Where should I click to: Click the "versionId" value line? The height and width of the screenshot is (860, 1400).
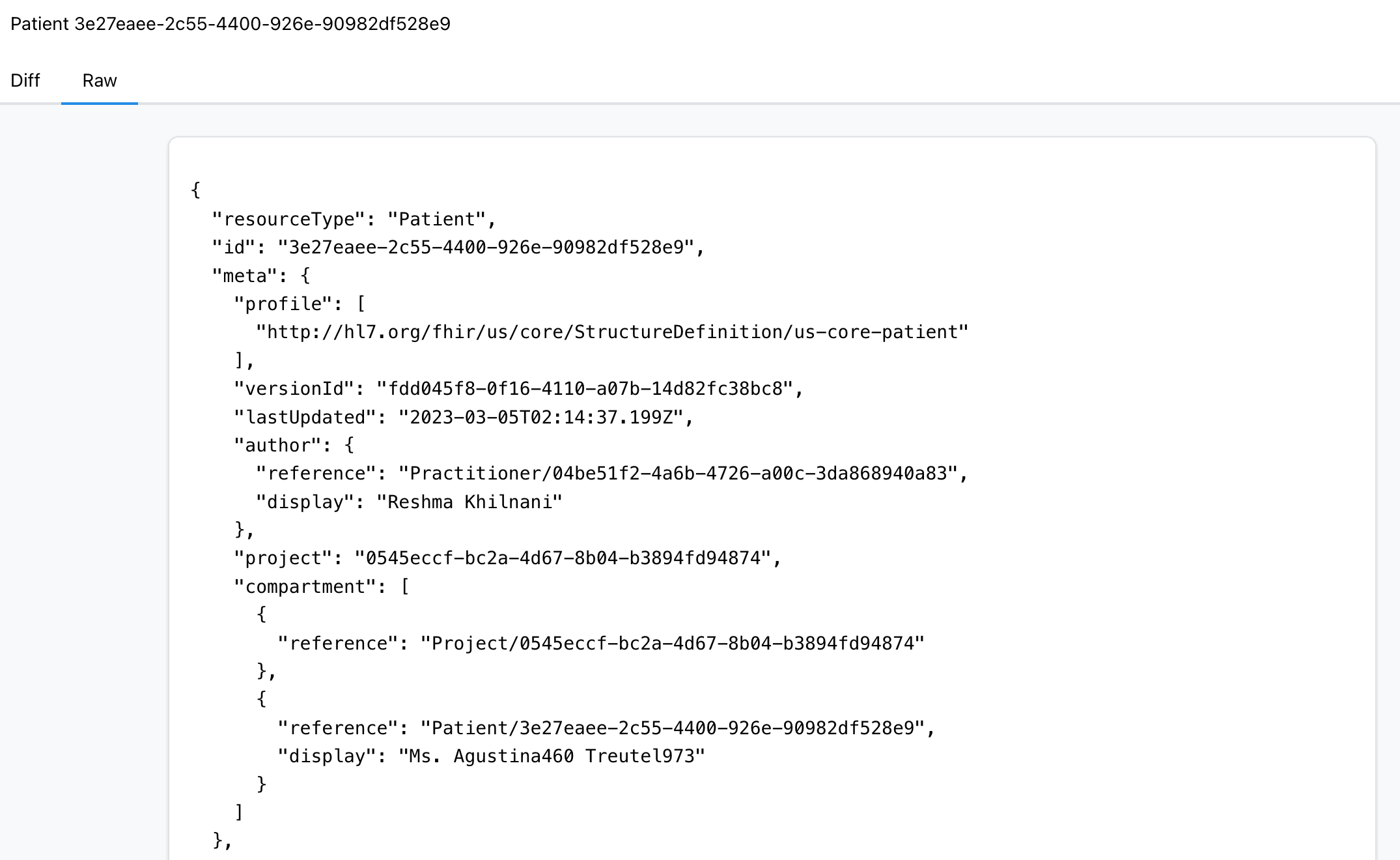pyautogui.click(x=518, y=389)
